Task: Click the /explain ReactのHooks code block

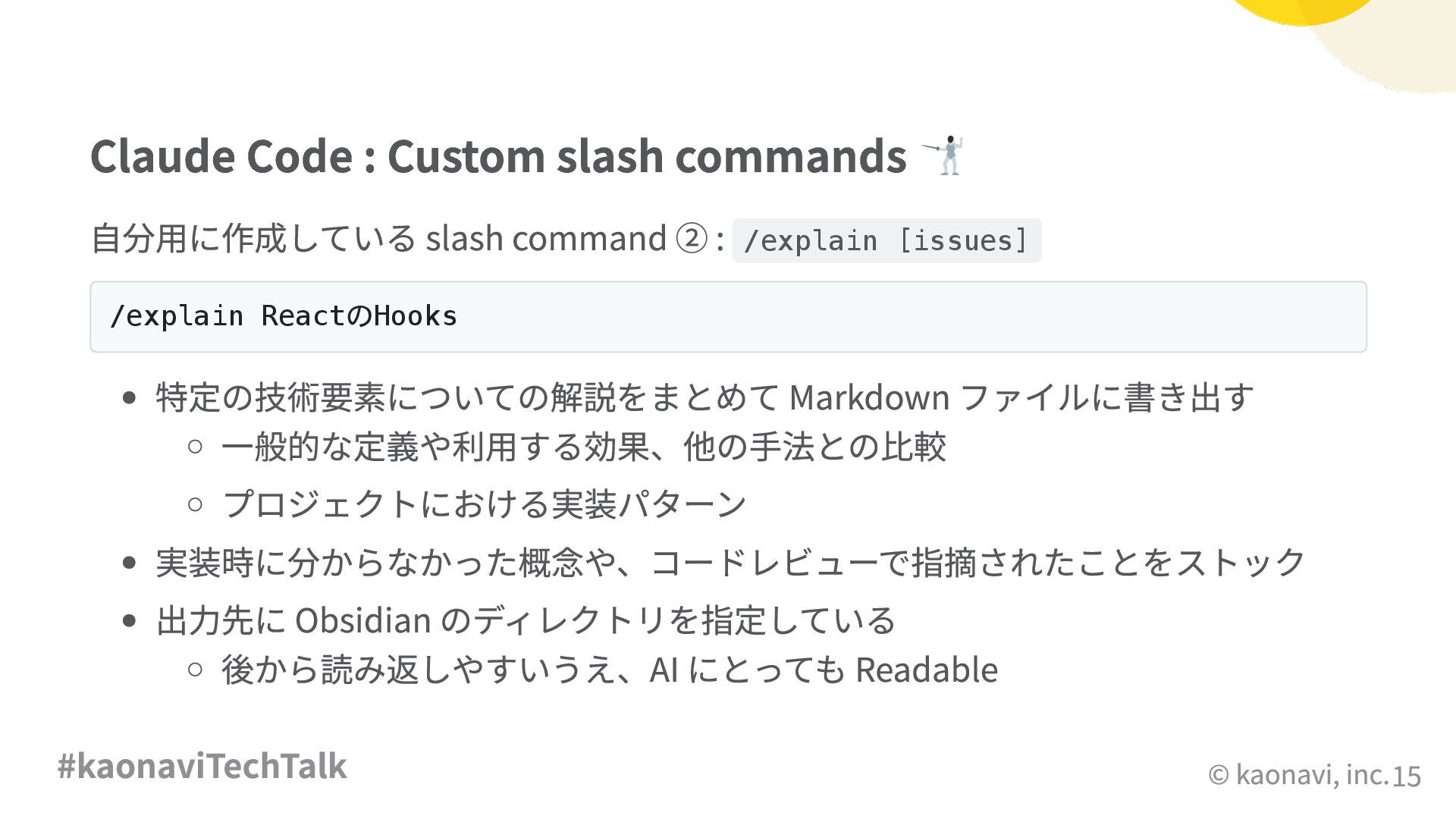Action: (x=728, y=316)
